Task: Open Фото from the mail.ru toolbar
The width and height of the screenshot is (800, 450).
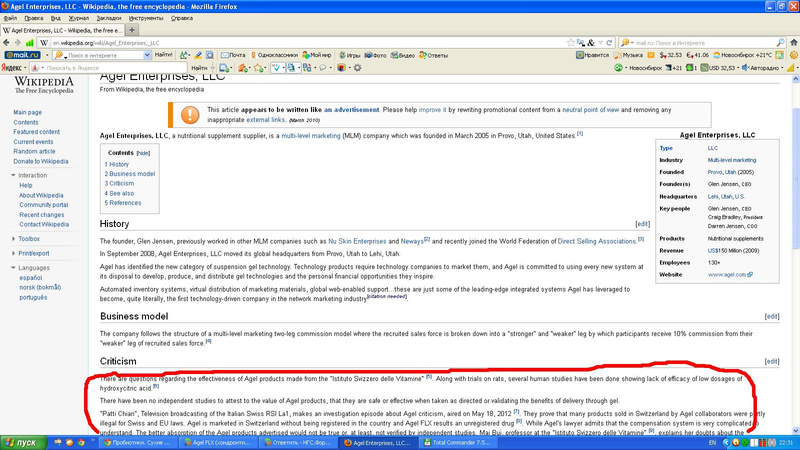Action: click(x=376, y=55)
